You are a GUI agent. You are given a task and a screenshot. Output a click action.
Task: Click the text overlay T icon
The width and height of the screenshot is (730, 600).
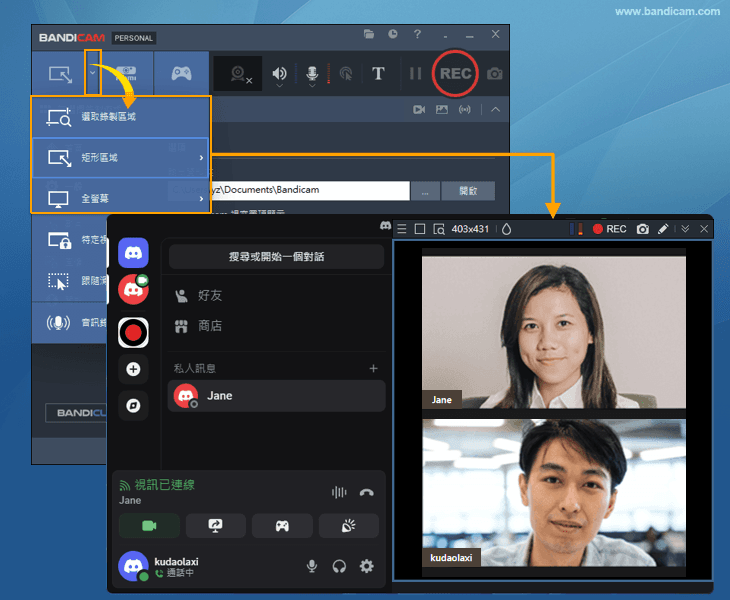pyautogui.click(x=378, y=74)
